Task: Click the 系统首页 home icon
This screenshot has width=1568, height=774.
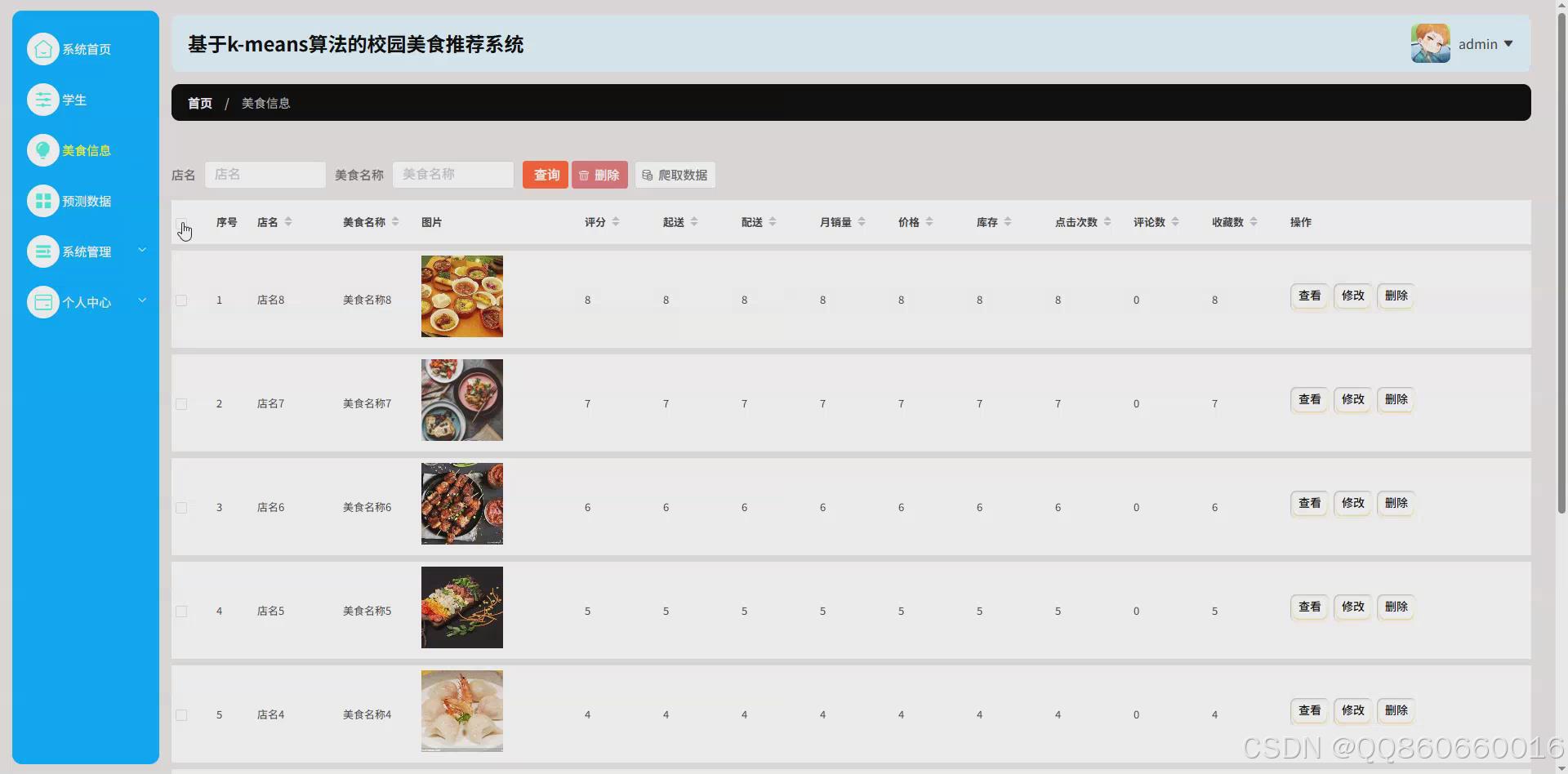Action: [x=43, y=49]
